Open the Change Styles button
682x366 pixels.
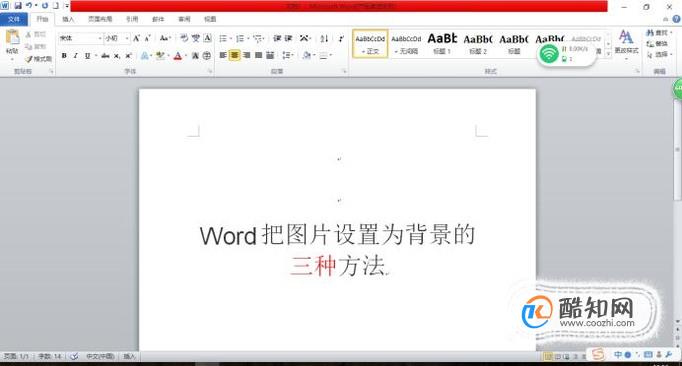click(x=626, y=42)
